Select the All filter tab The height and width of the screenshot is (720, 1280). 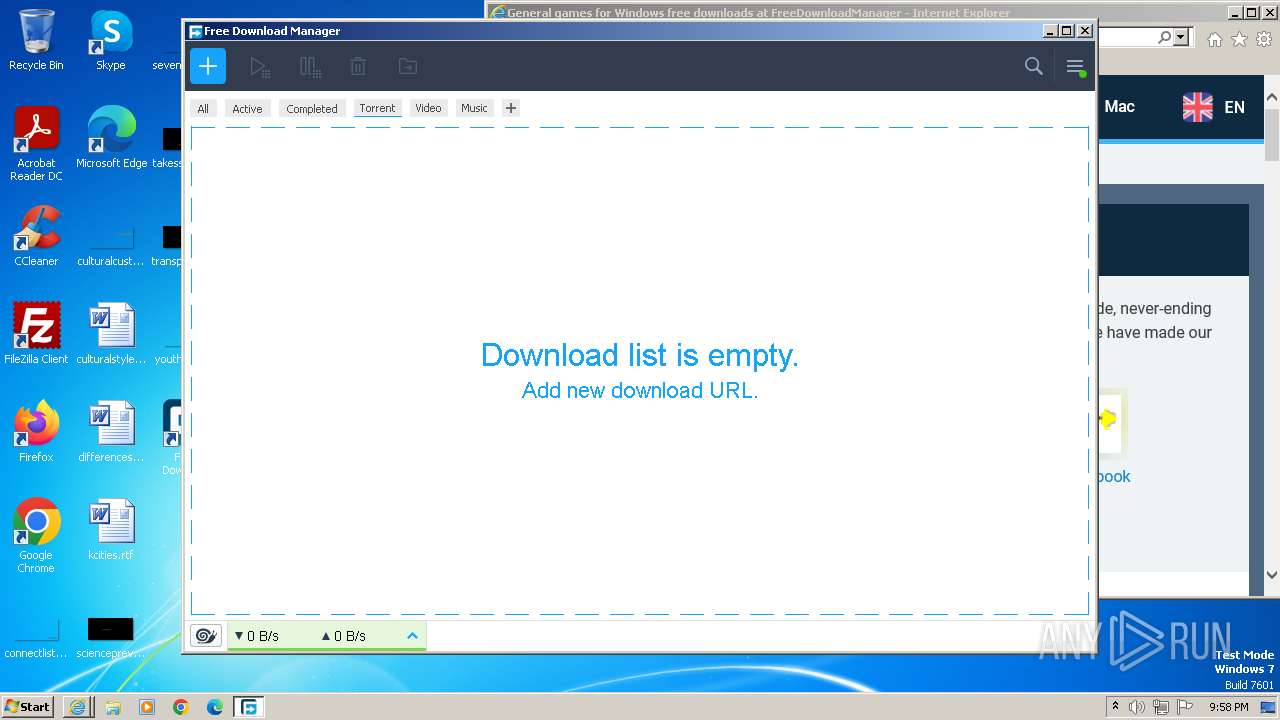point(203,109)
